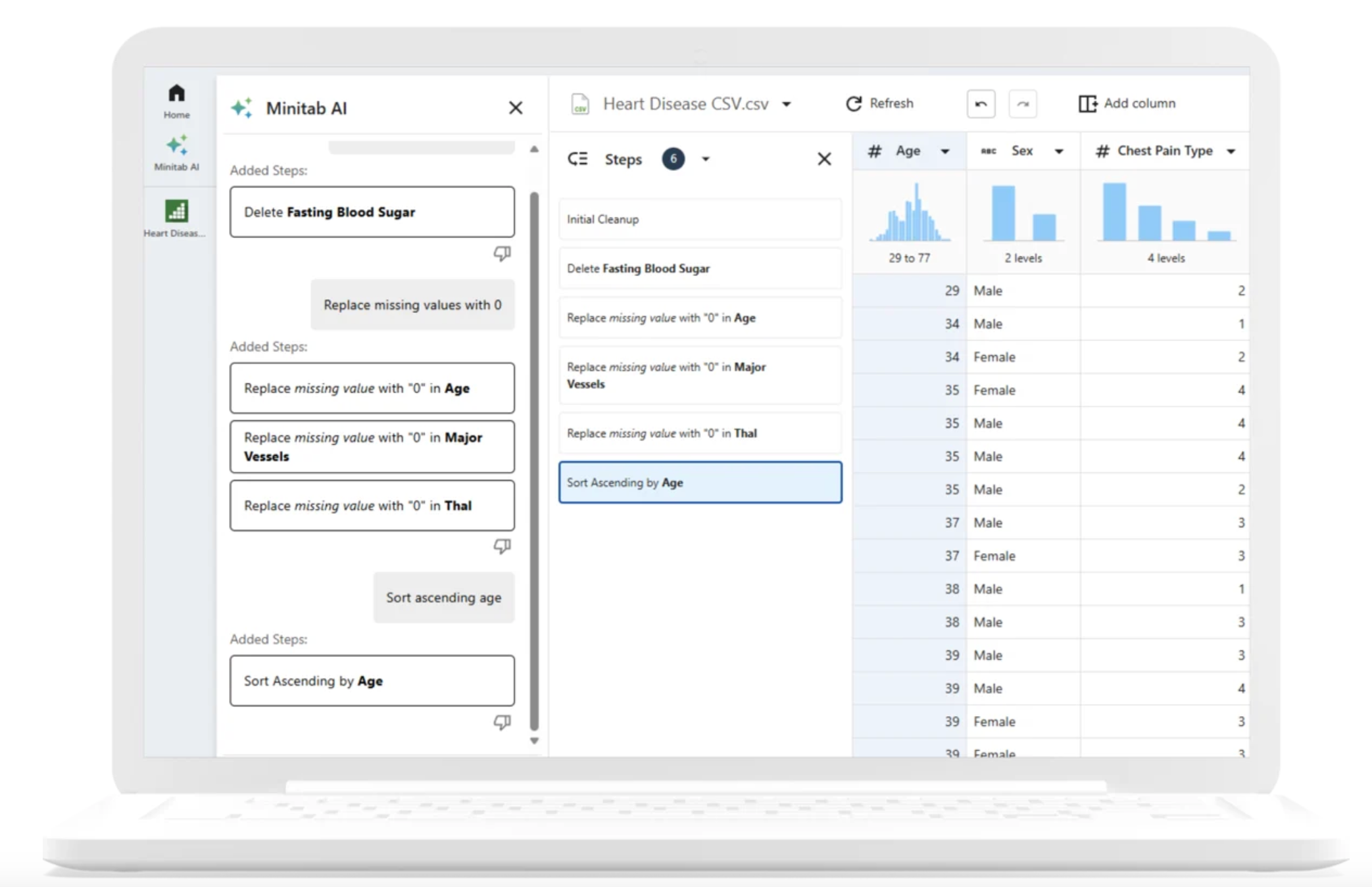Select the Sort Ascending by Age step
Viewport: 1372px width, 887px height.
pos(700,483)
